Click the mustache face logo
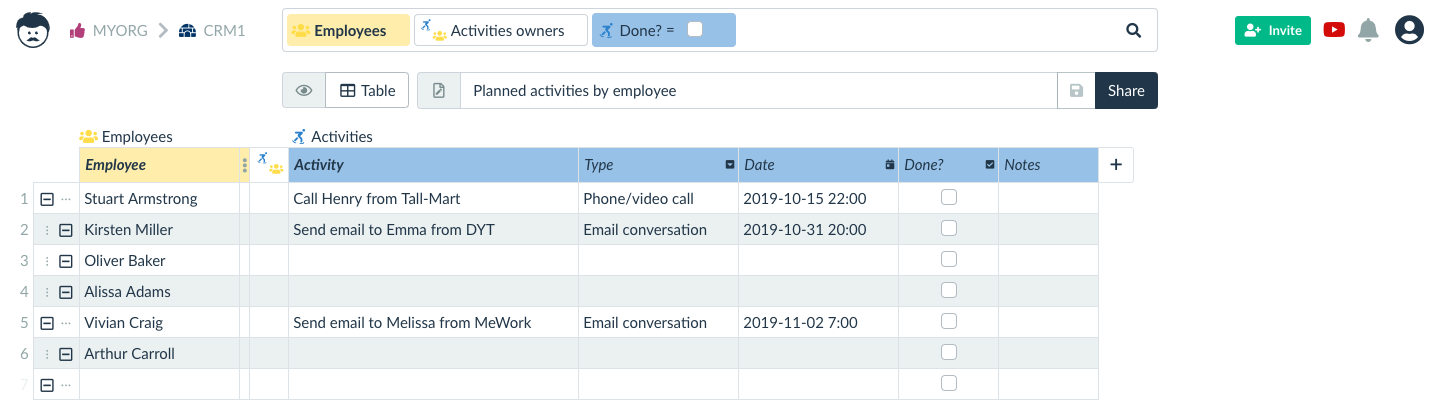Image resolution: width=1440 pixels, height=417 pixels. pyautogui.click(x=33, y=30)
